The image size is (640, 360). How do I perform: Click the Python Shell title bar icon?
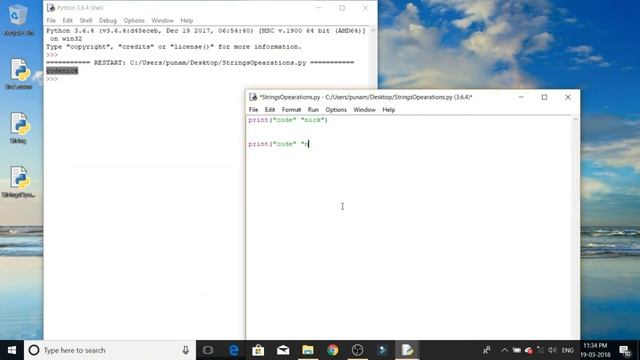pyautogui.click(x=51, y=8)
